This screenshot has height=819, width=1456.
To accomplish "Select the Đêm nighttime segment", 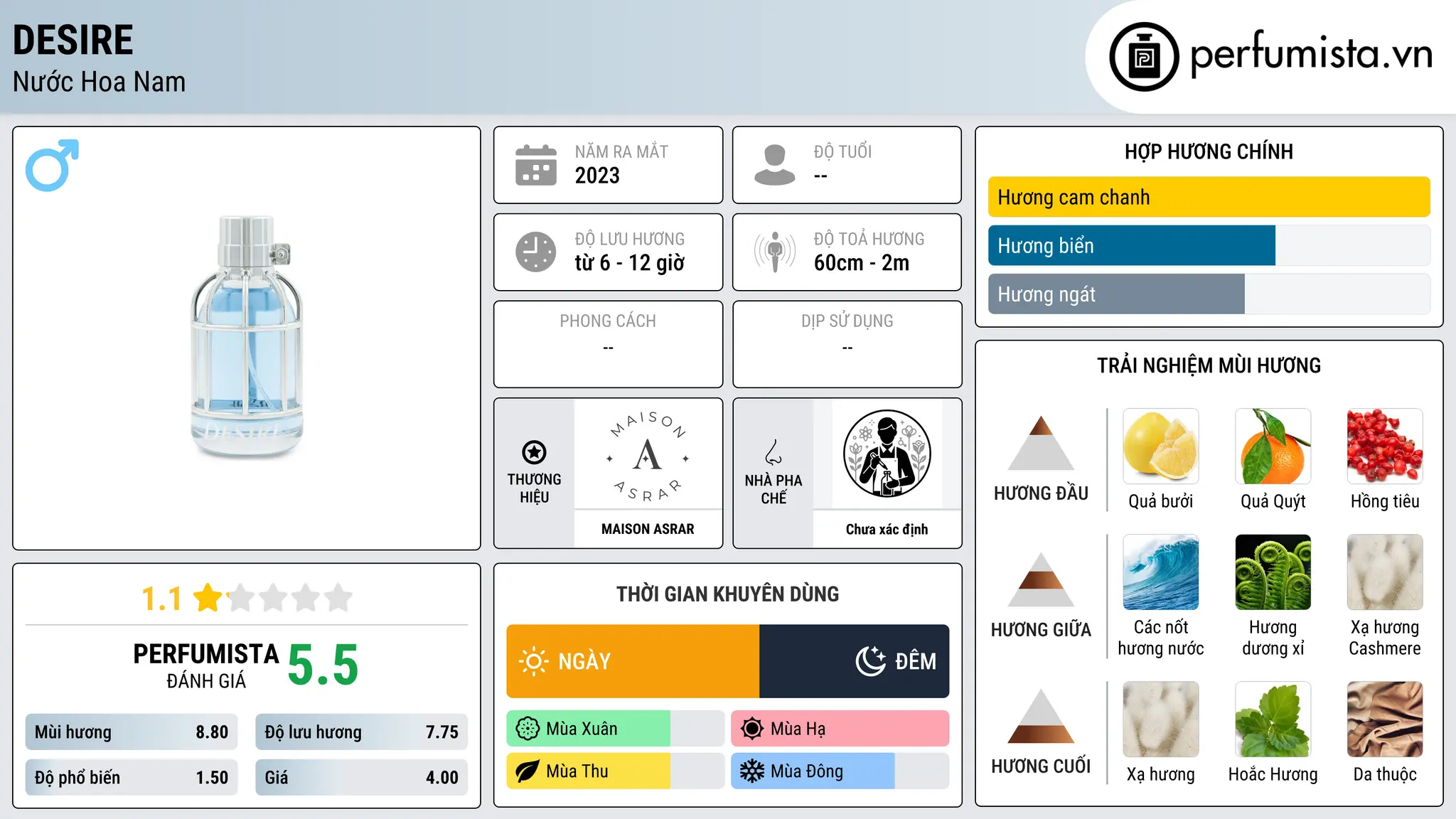I will tap(855, 661).
